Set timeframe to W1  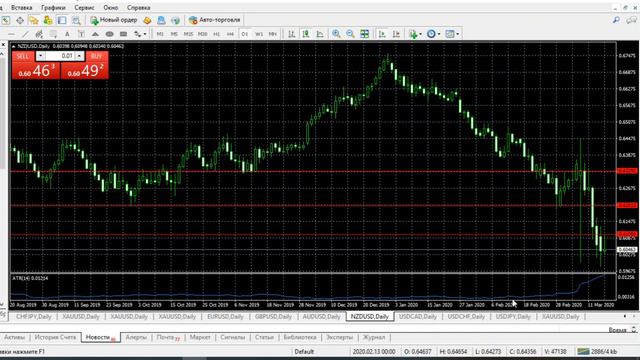click(x=259, y=34)
